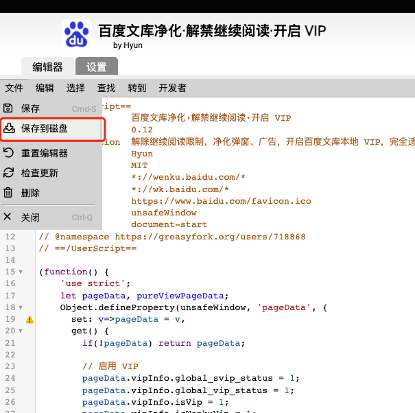Image resolution: width=415 pixels, height=413 pixels.
Task: Click the floppy disk icon beside 保存
Action: pos(8,108)
